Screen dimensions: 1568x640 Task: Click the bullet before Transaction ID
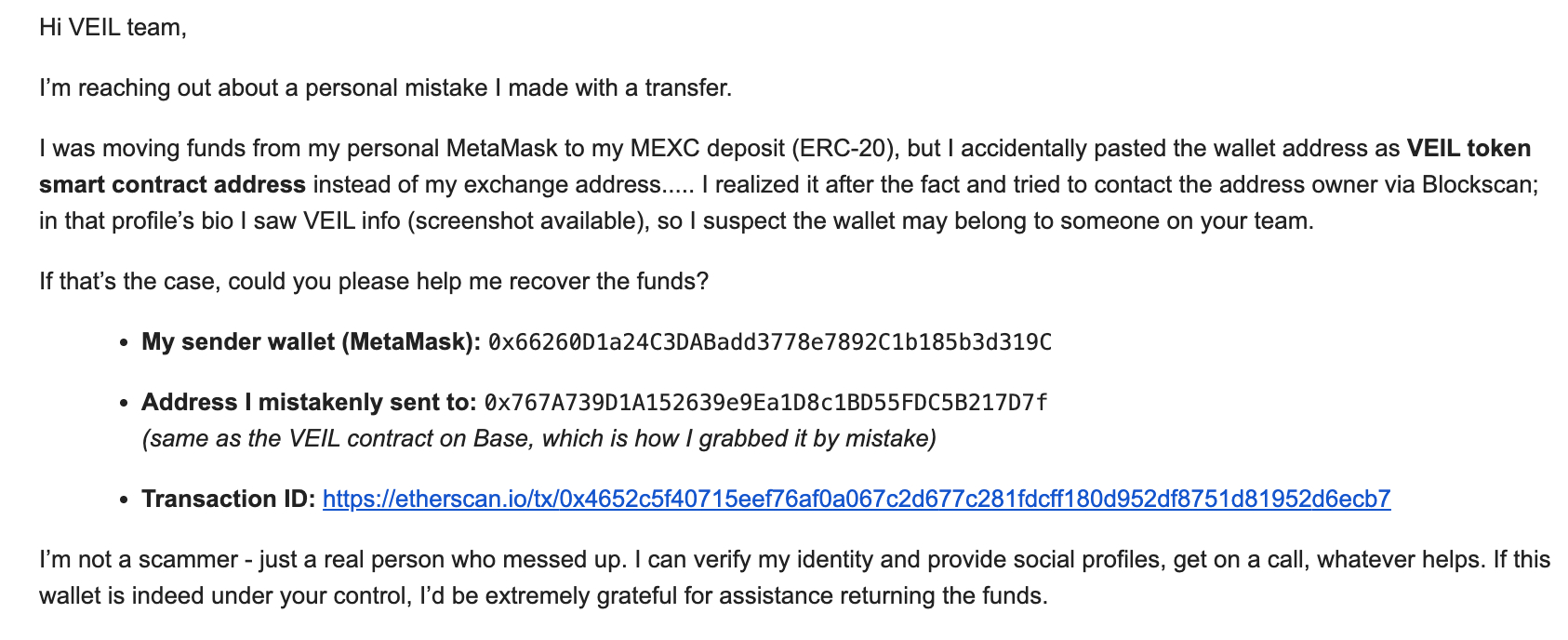point(124,500)
